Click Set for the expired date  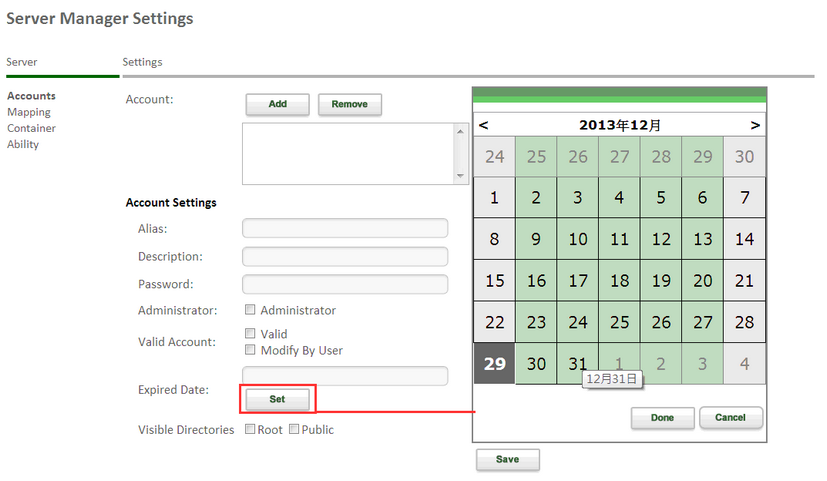tap(277, 399)
